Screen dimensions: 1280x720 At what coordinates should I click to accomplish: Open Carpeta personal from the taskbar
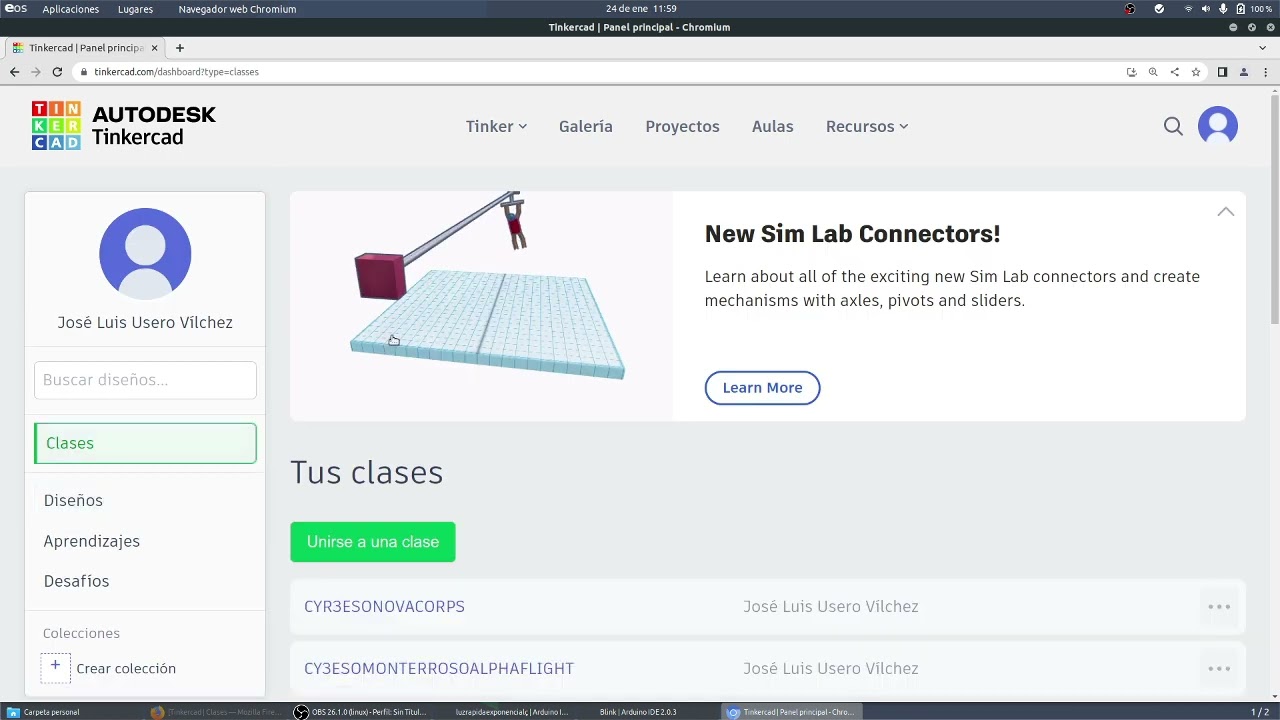coord(44,712)
